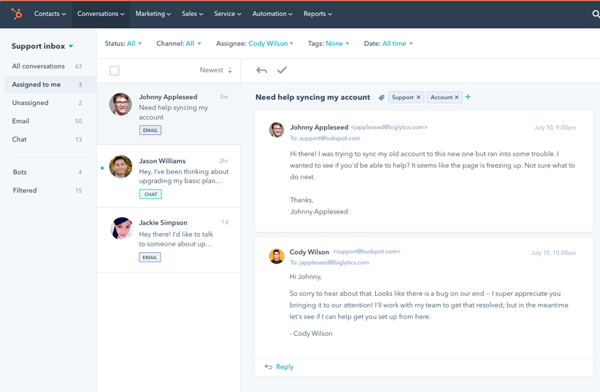The image size is (600, 392).
Task: Open Jason Williams conversation preview text
Action: tap(184, 176)
